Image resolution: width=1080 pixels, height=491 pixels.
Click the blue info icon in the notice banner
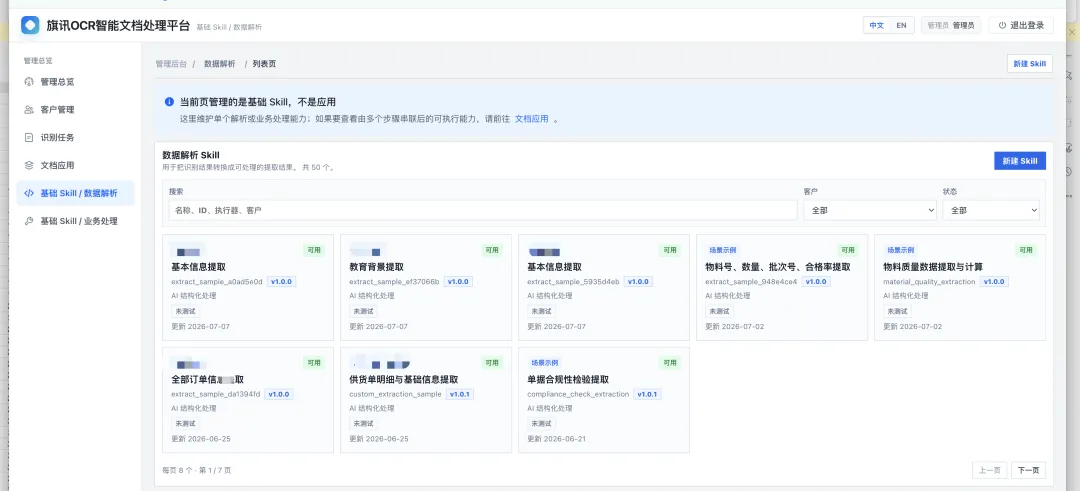(169, 101)
